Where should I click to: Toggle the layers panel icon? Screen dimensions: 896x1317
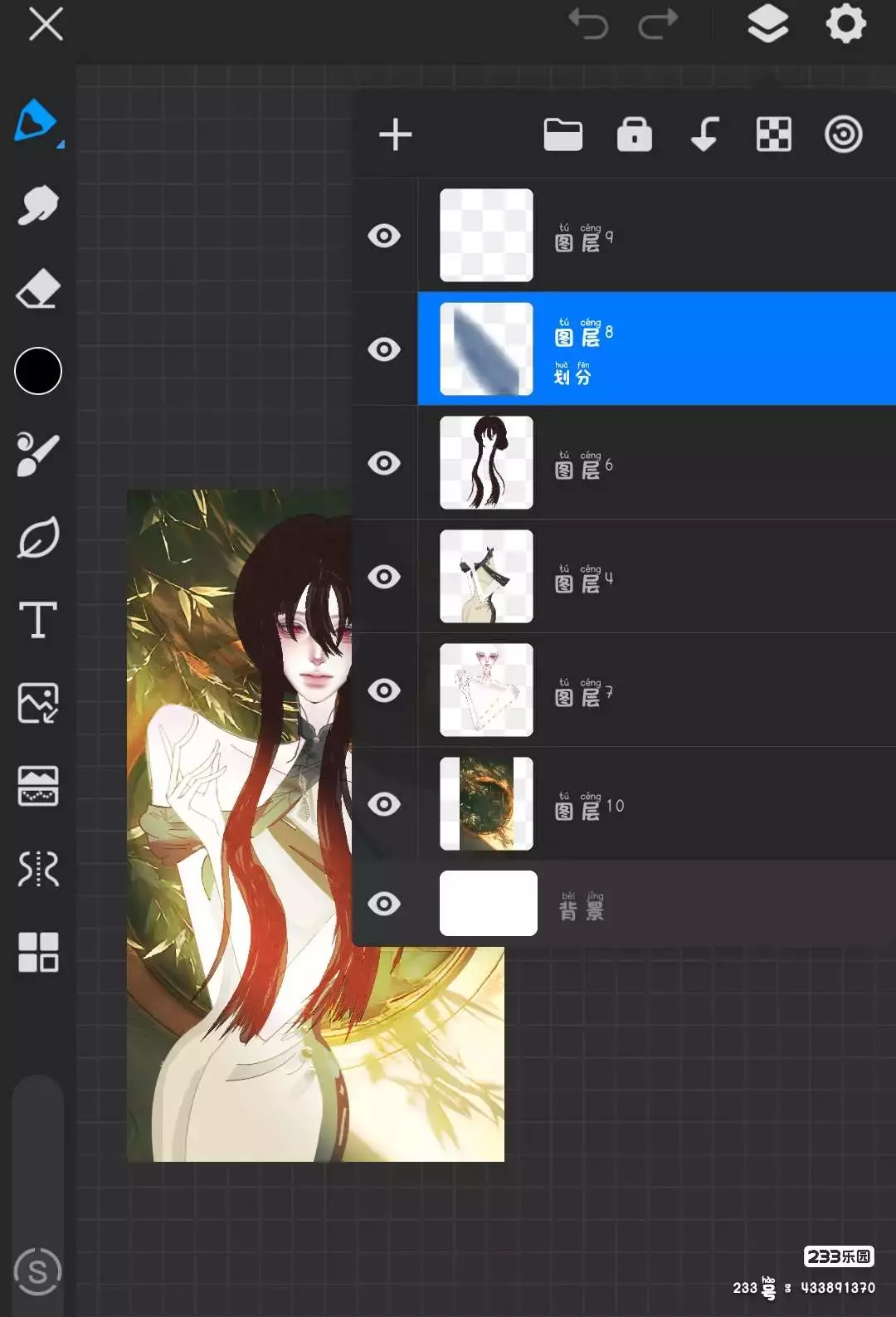click(x=767, y=23)
